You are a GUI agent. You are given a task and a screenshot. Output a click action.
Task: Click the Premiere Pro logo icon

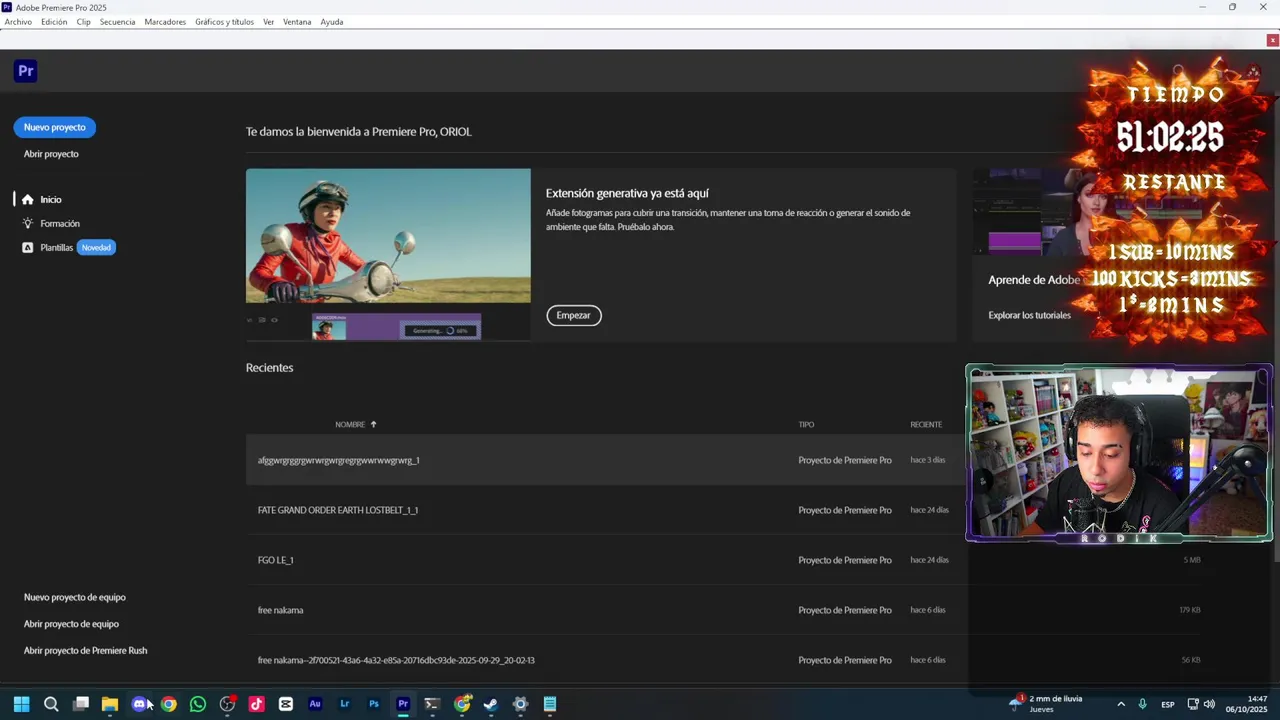pos(26,71)
